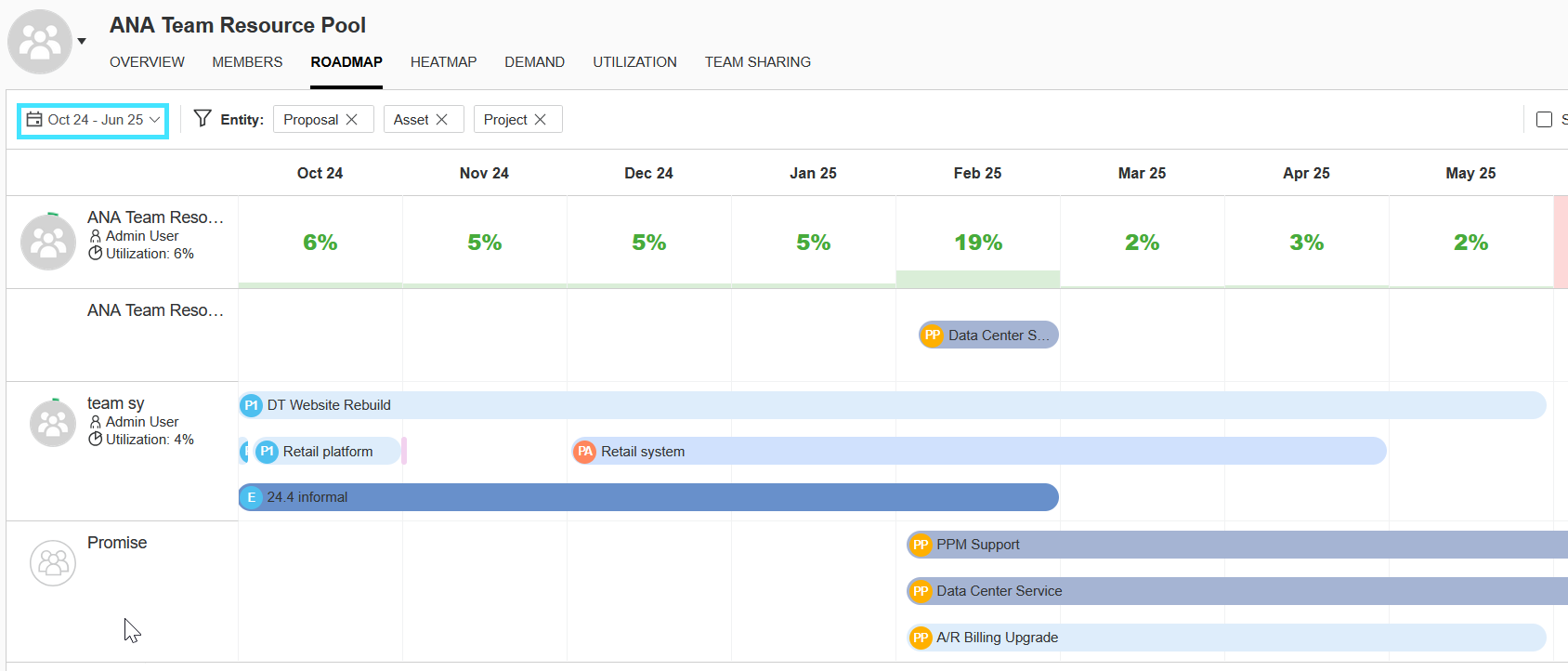Screen dimensions: 1568x671
Task: Open the Members tab
Action: pyautogui.click(x=247, y=62)
